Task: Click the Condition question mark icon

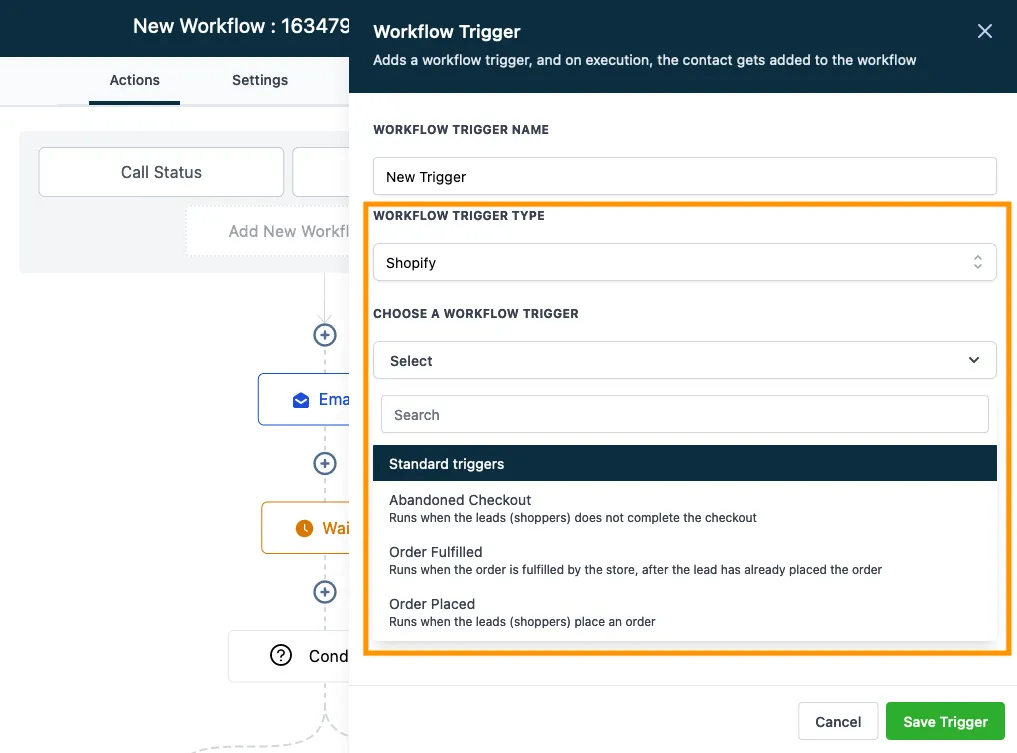Action: (x=281, y=656)
